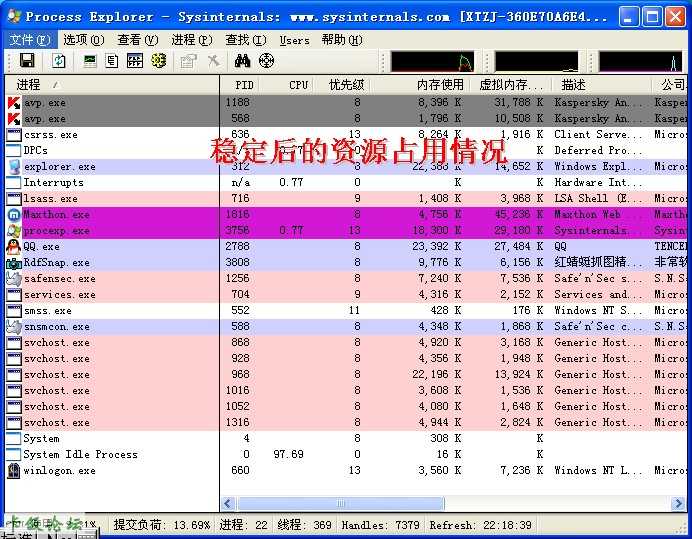This screenshot has height=539, width=692.
Task: Click the QQ.exe penguin icon
Action: click(x=14, y=247)
